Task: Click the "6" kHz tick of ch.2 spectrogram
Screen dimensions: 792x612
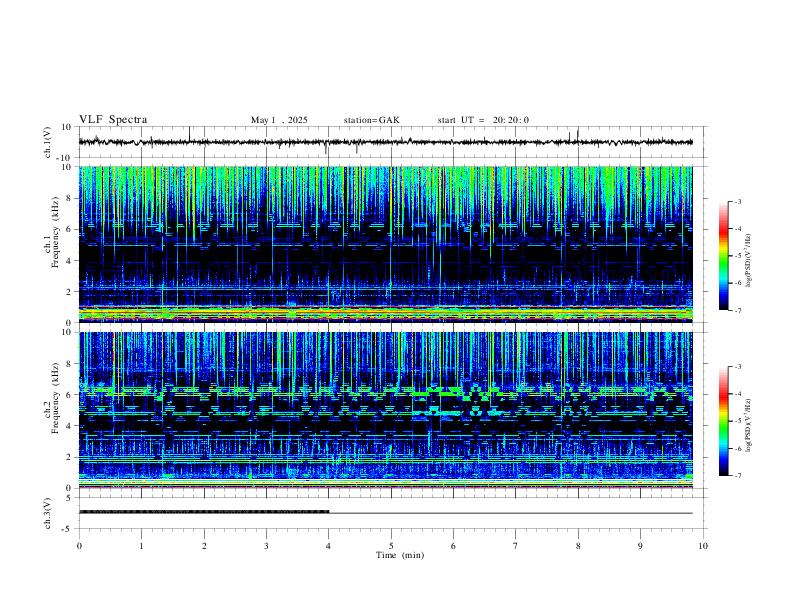Action: point(70,394)
